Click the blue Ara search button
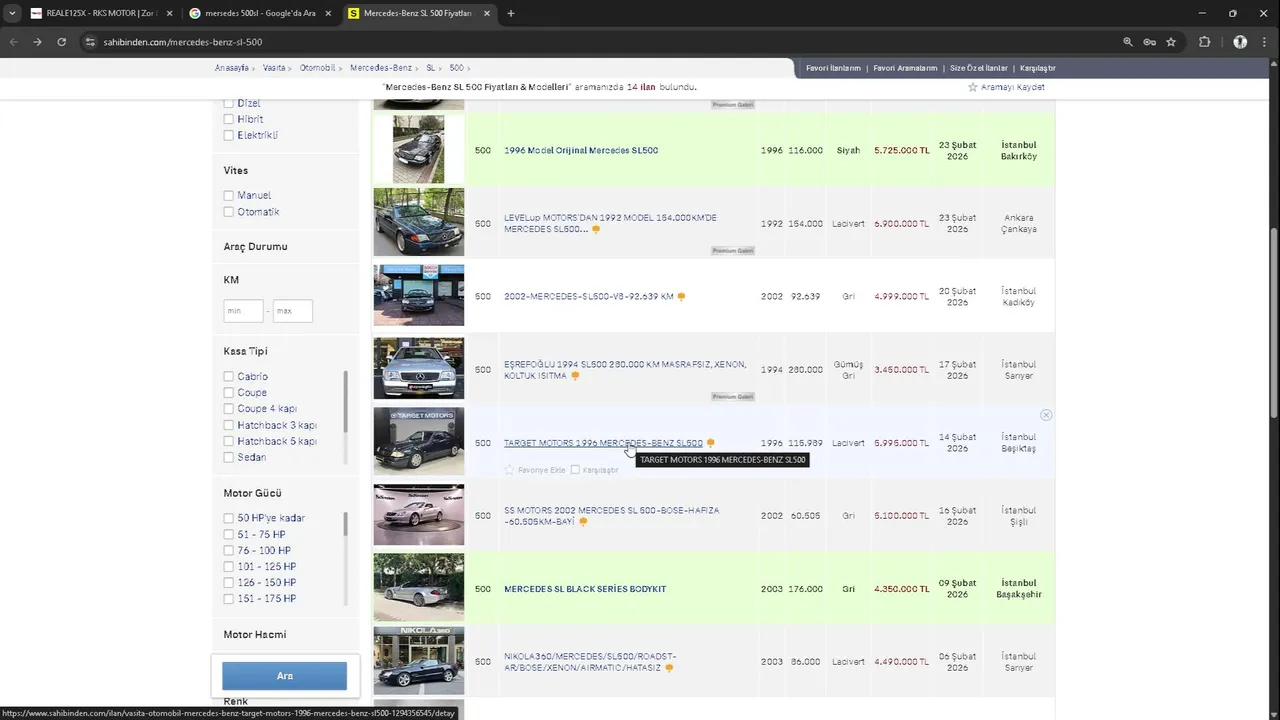1280x720 pixels. (285, 676)
